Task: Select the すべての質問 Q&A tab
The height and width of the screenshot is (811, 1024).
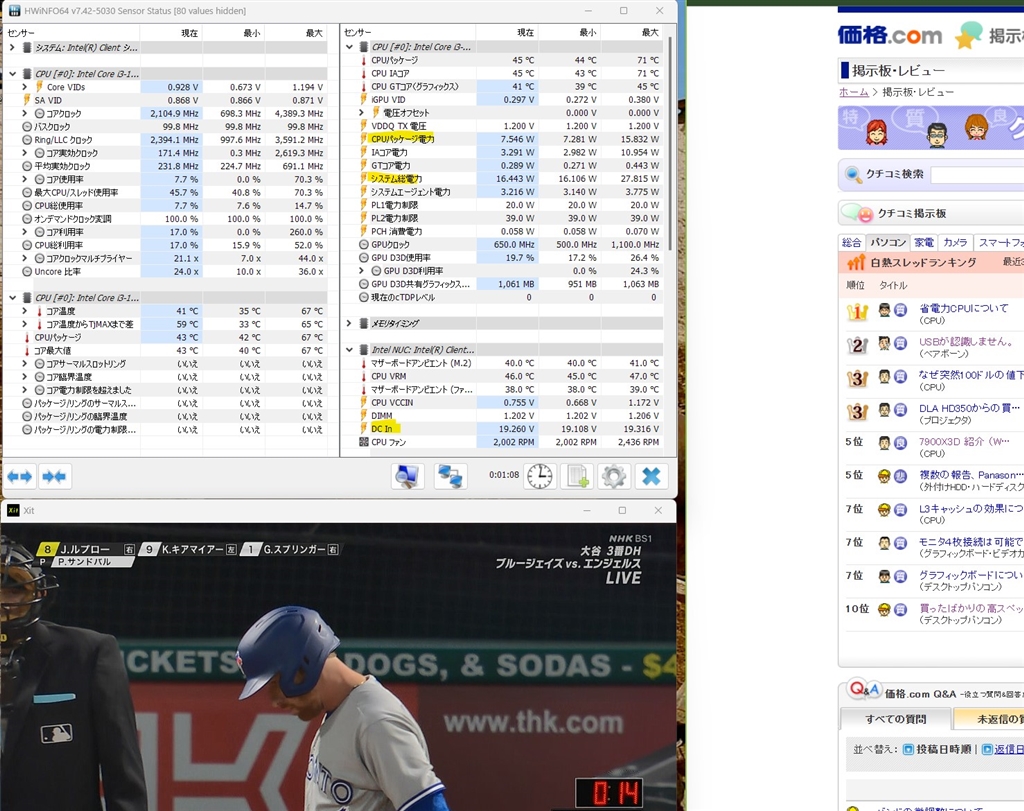Action: pos(895,719)
